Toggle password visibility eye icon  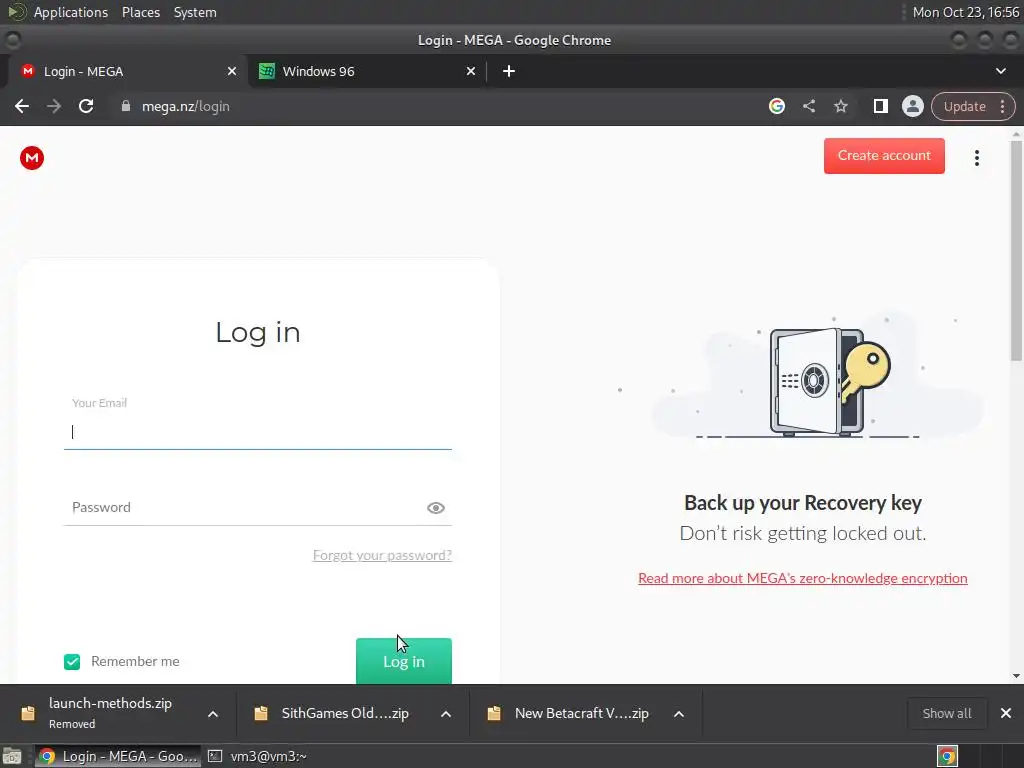pos(436,508)
